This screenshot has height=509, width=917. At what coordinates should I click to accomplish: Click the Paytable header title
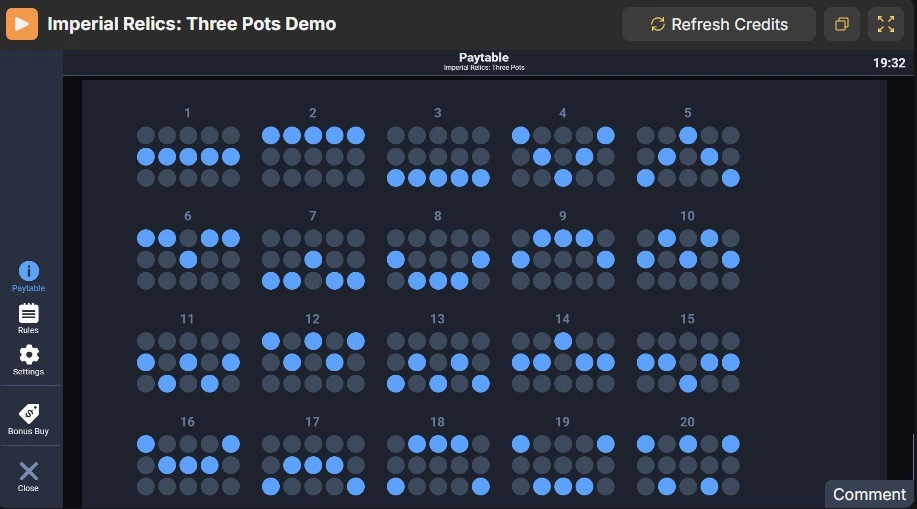click(484, 57)
